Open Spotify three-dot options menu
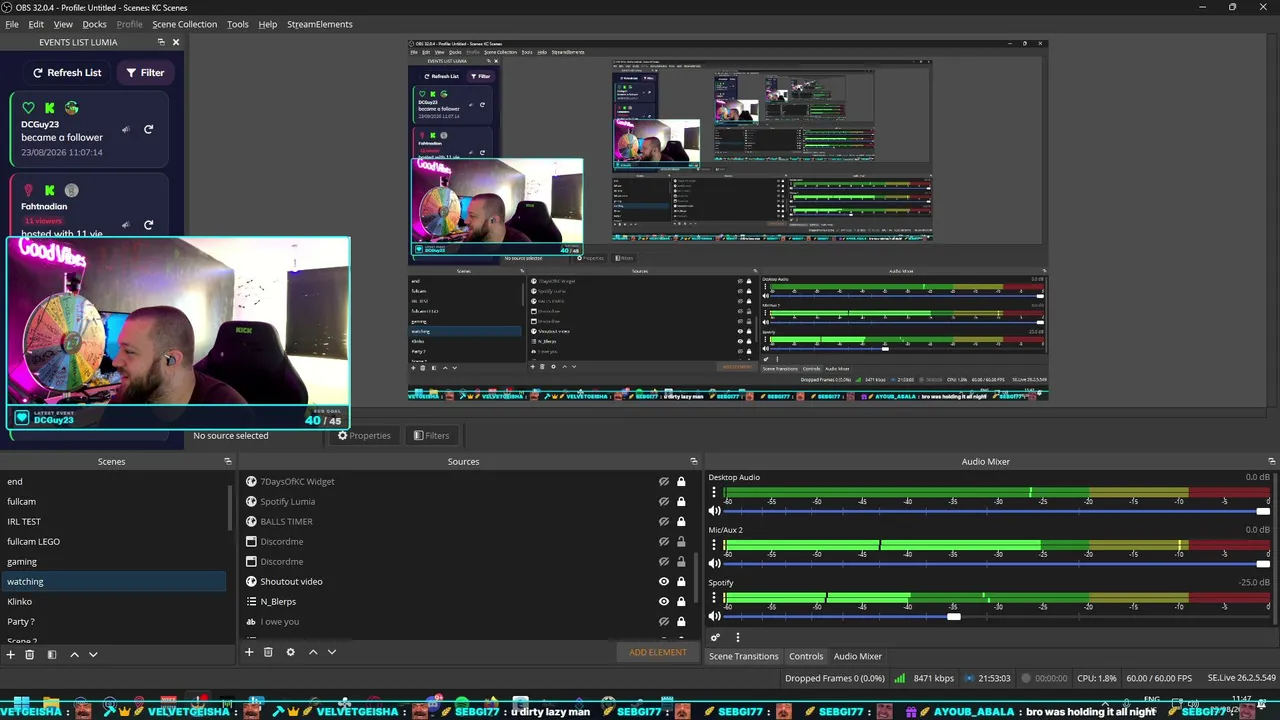The height and width of the screenshot is (720, 1280). pyautogui.click(x=714, y=597)
